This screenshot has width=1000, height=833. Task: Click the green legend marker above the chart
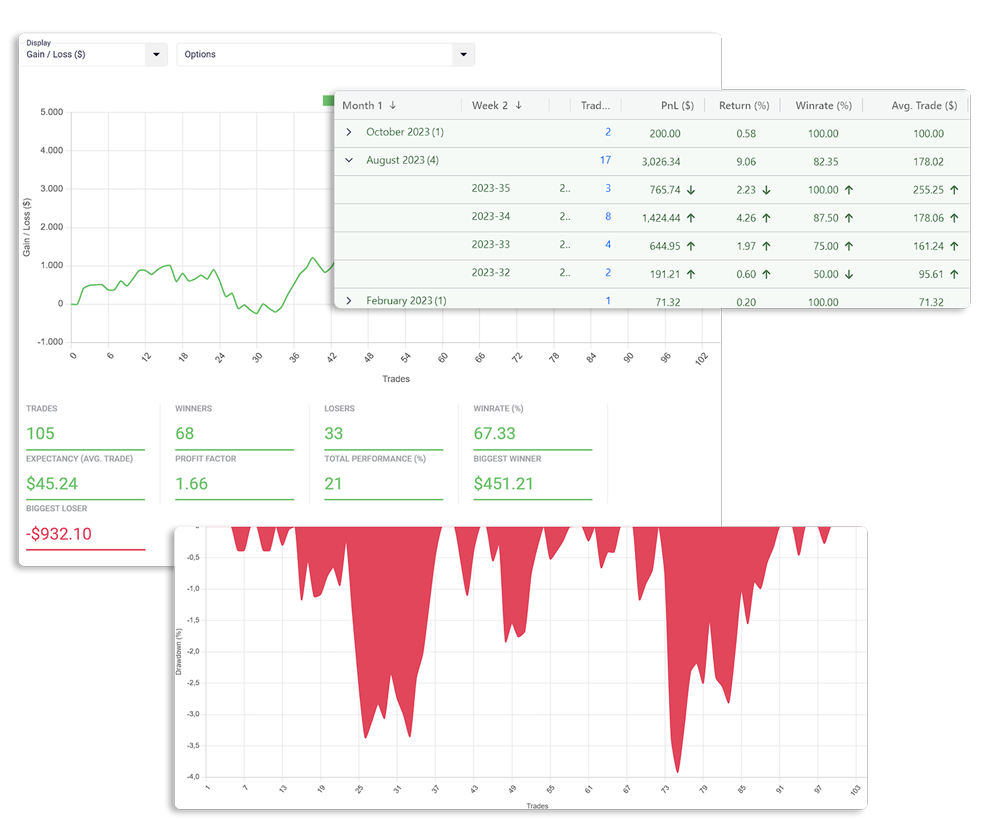coord(330,100)
